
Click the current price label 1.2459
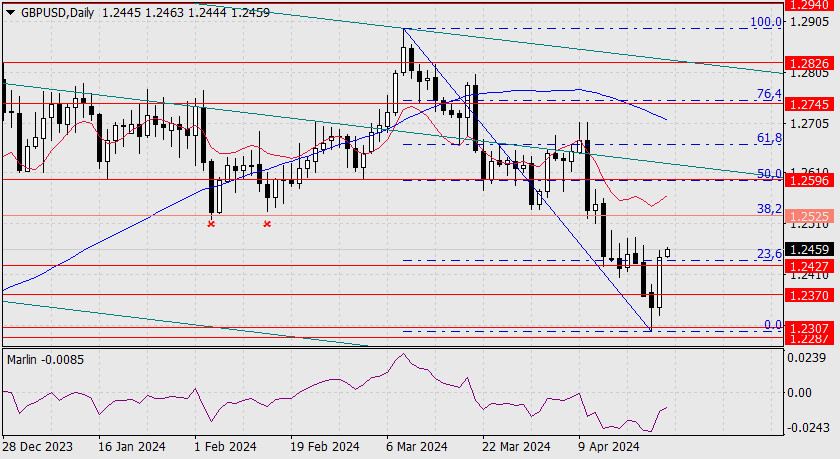click(809, 250)
